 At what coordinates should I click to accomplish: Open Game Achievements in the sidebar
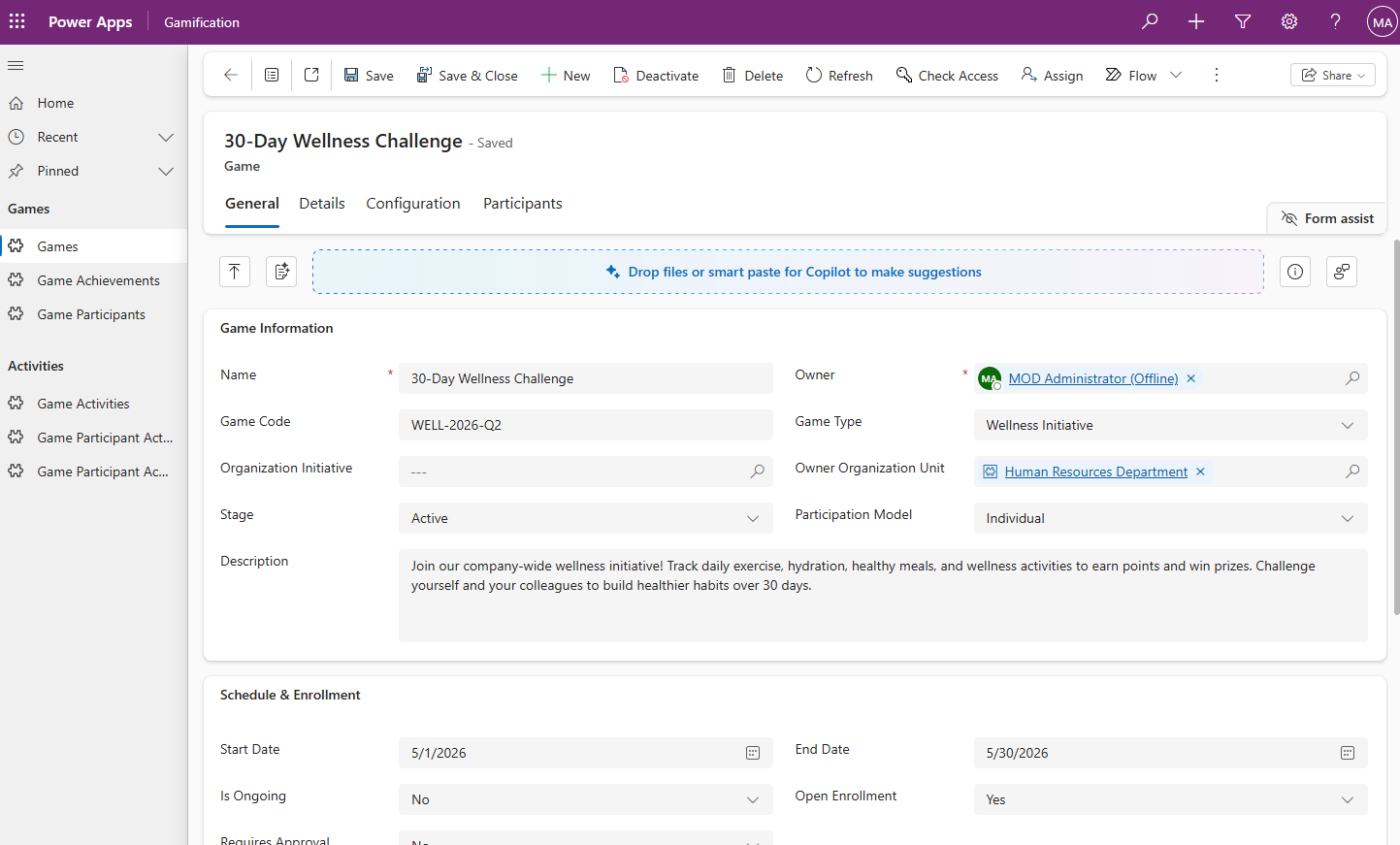click(x=93, y=280)
